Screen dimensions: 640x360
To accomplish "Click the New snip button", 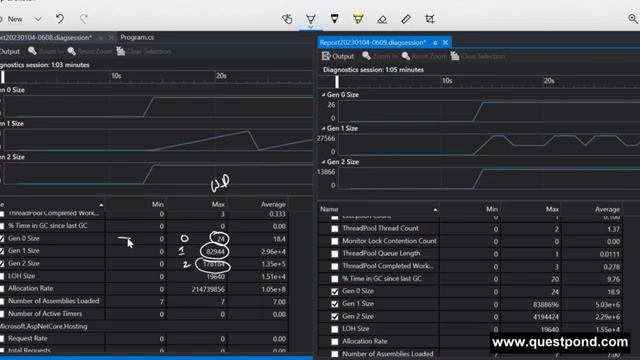I will click(11, 19).
